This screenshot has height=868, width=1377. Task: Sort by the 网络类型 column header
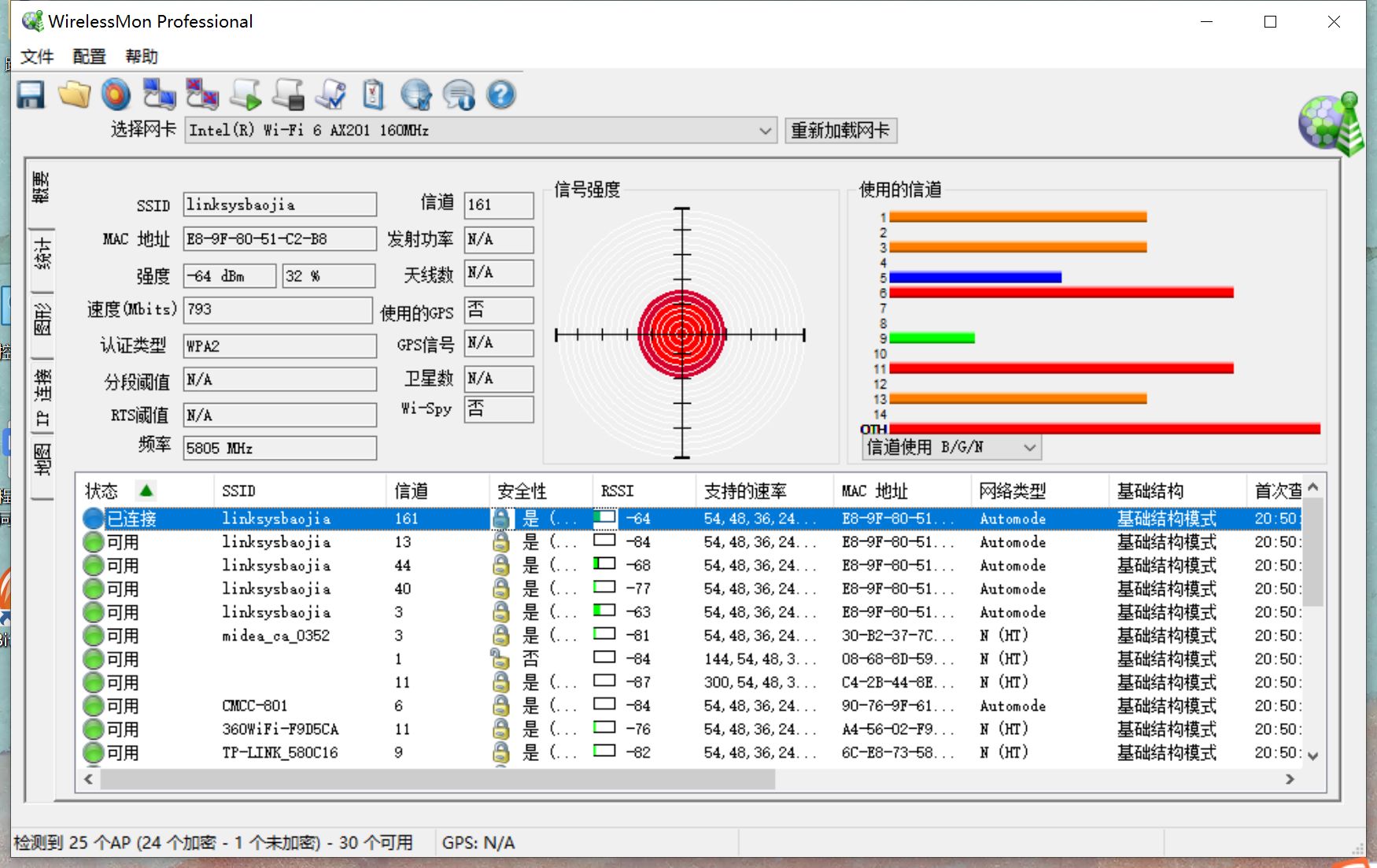1040,491
